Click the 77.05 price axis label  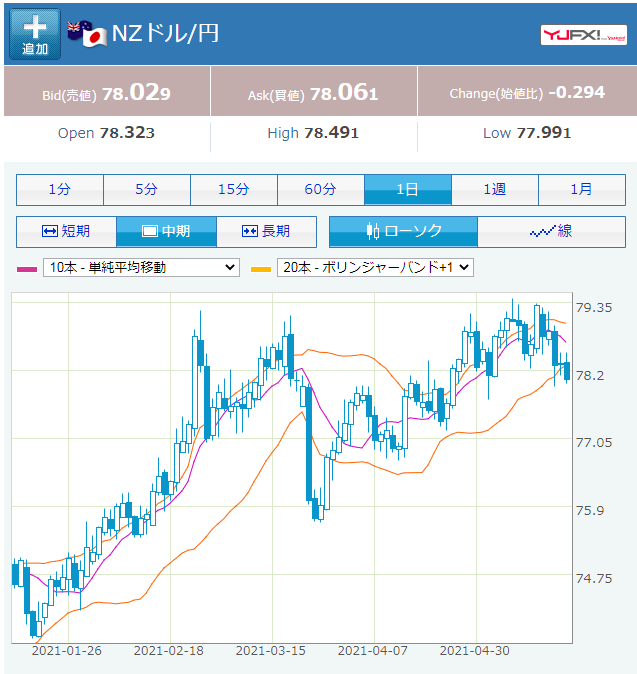coord(594,443)
